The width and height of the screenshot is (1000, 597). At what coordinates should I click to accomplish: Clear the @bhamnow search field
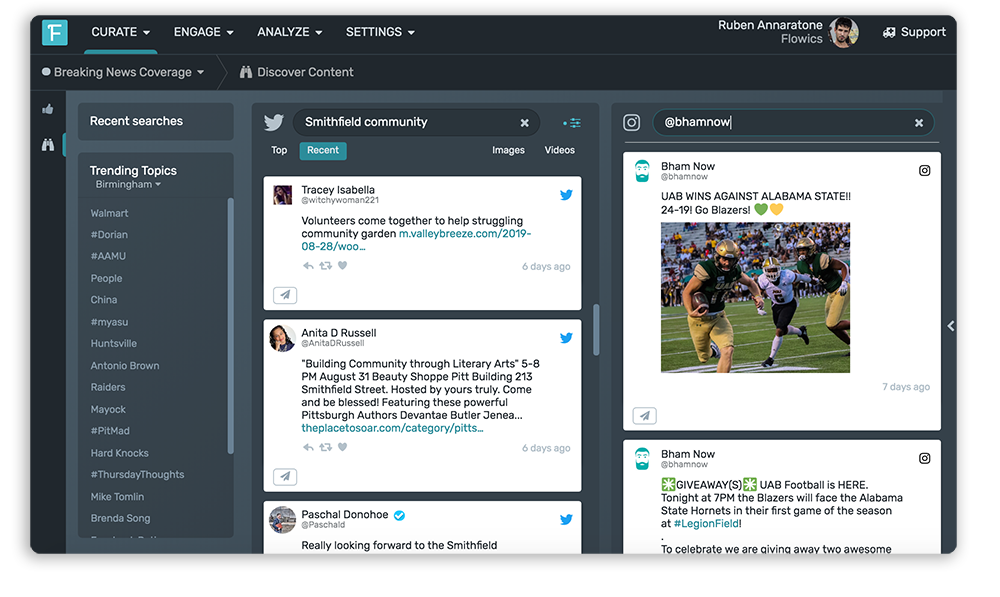[x=919, y=122]
